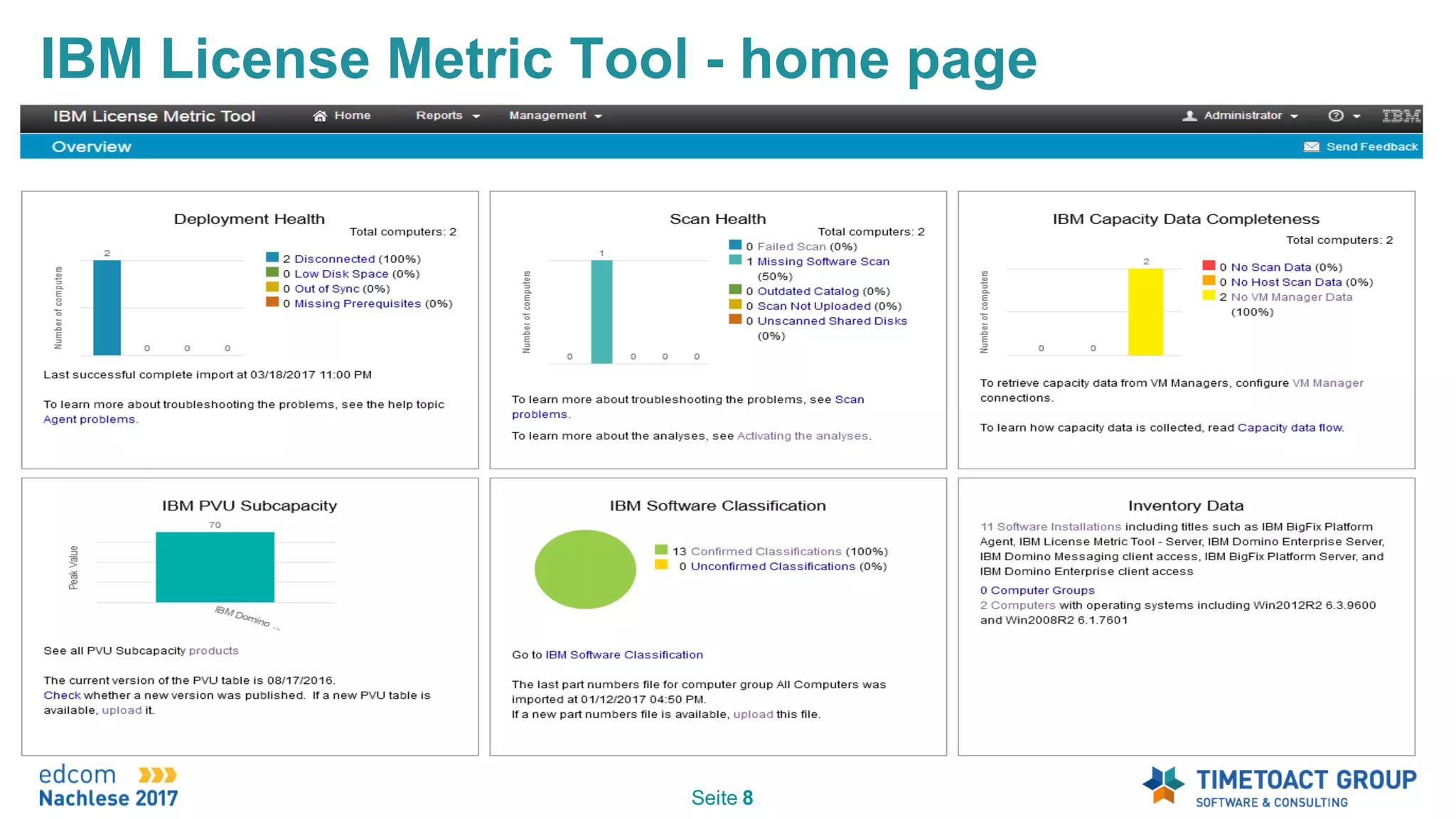Image resolution: width=1456 pixels, height=819 pixels.
Task: Open the Unconfirmed Classifications link
Action: [773, 567]
